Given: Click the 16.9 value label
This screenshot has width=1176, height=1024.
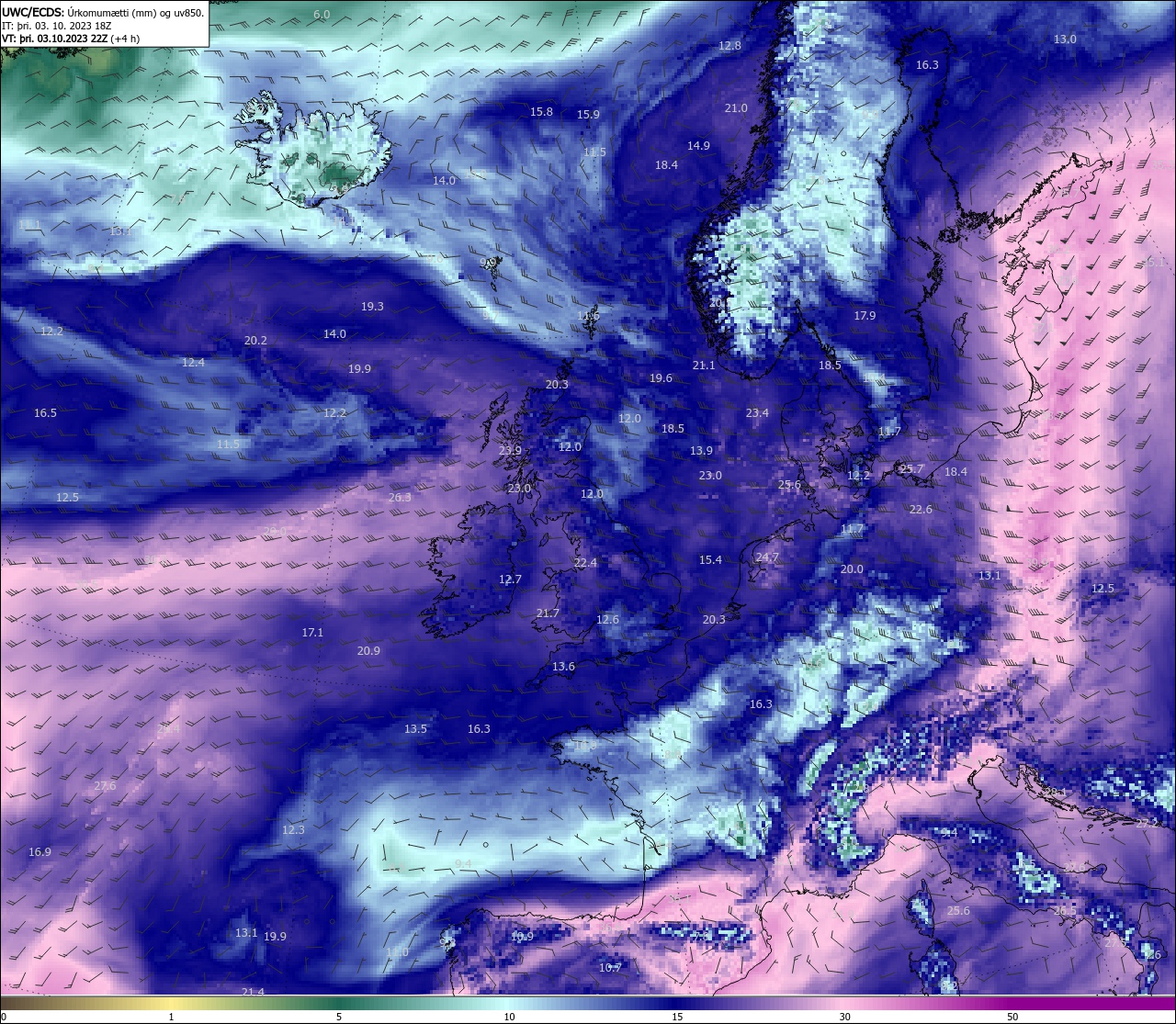Looking at the screenshot, I should (40, 852).
